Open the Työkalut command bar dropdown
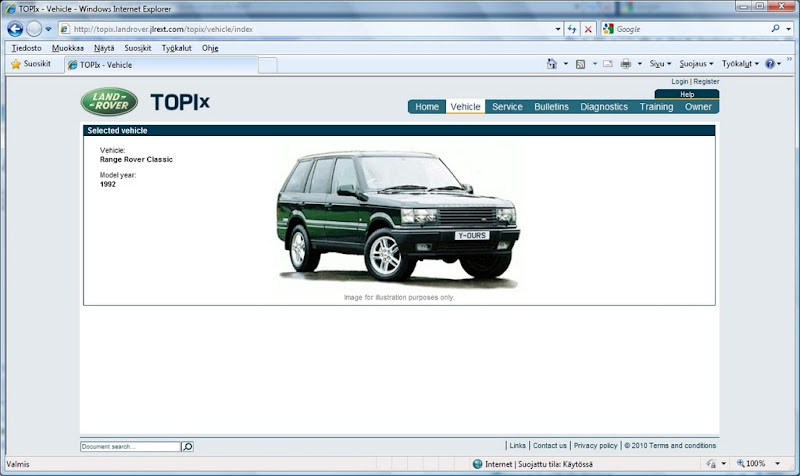 (x=740, y=64)
